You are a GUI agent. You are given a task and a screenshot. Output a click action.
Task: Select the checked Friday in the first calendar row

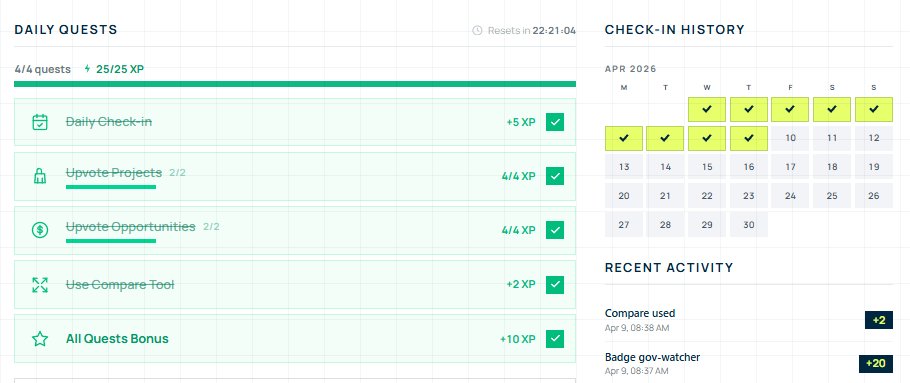[x=790, y=109]
